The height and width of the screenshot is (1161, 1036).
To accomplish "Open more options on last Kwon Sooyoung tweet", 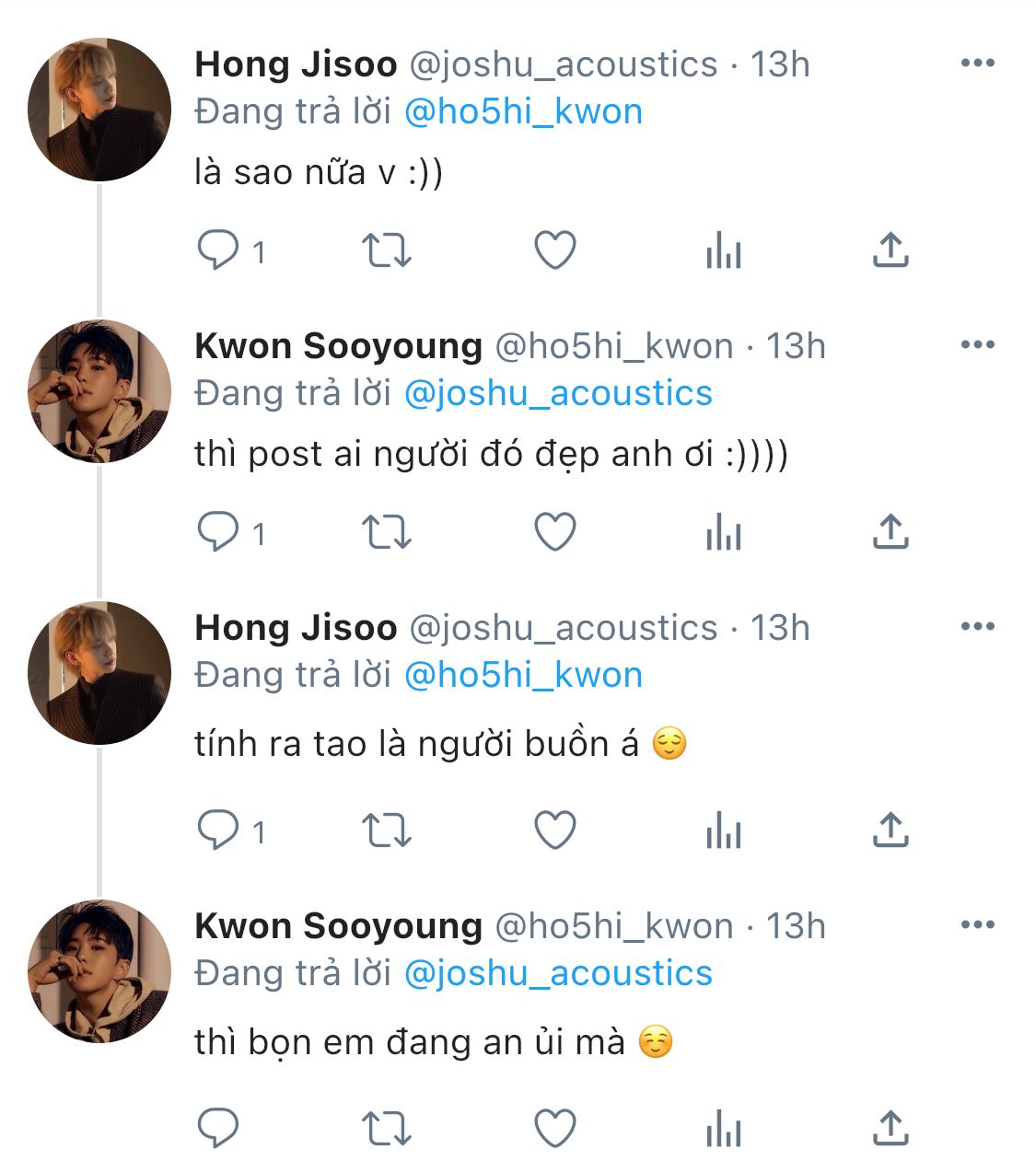I will tap(977, 924).
